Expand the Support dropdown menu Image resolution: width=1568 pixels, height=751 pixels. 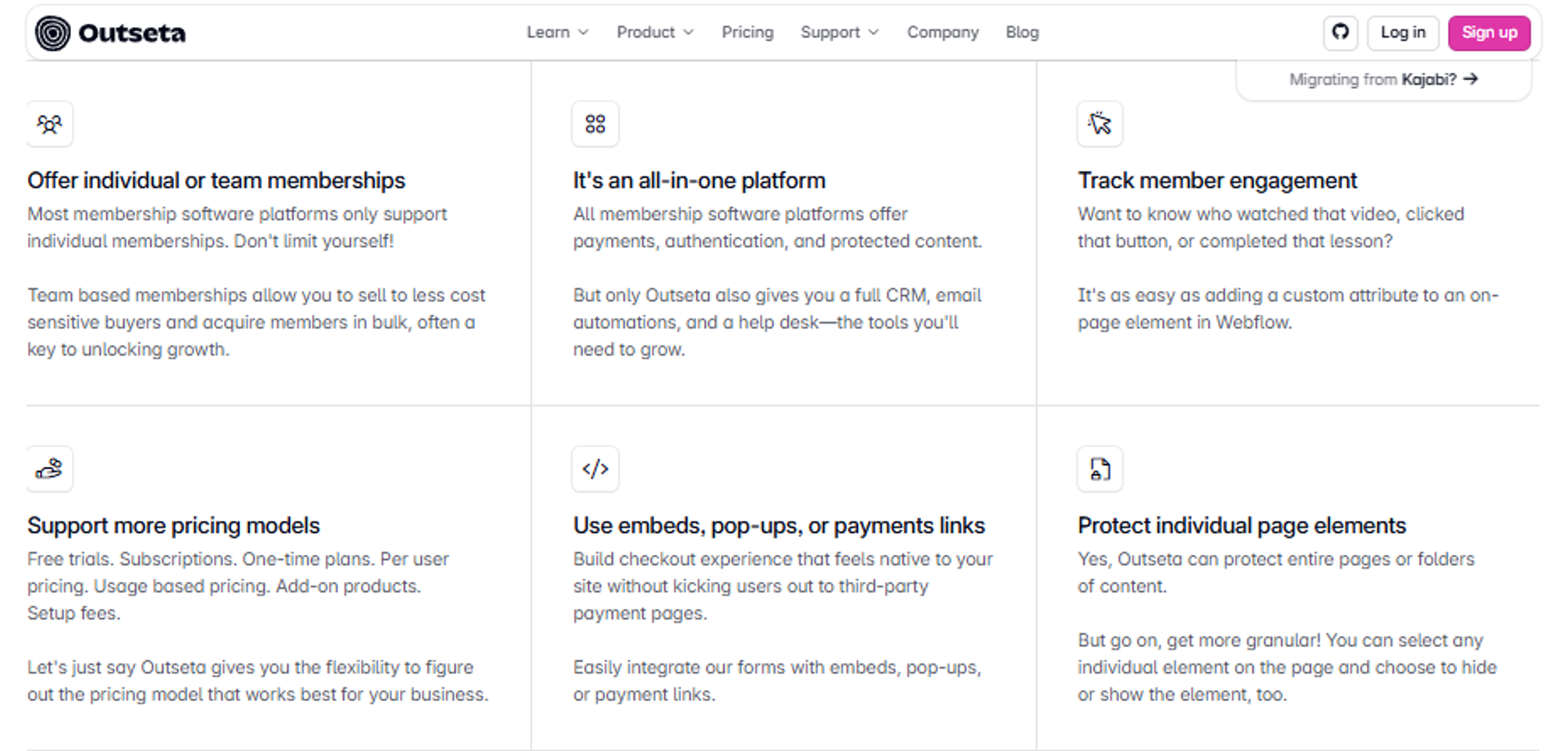click(840, 33)
